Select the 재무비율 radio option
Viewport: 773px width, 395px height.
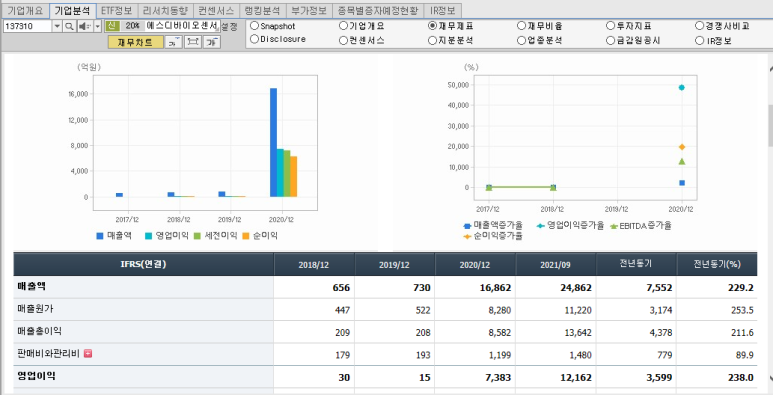522,25
